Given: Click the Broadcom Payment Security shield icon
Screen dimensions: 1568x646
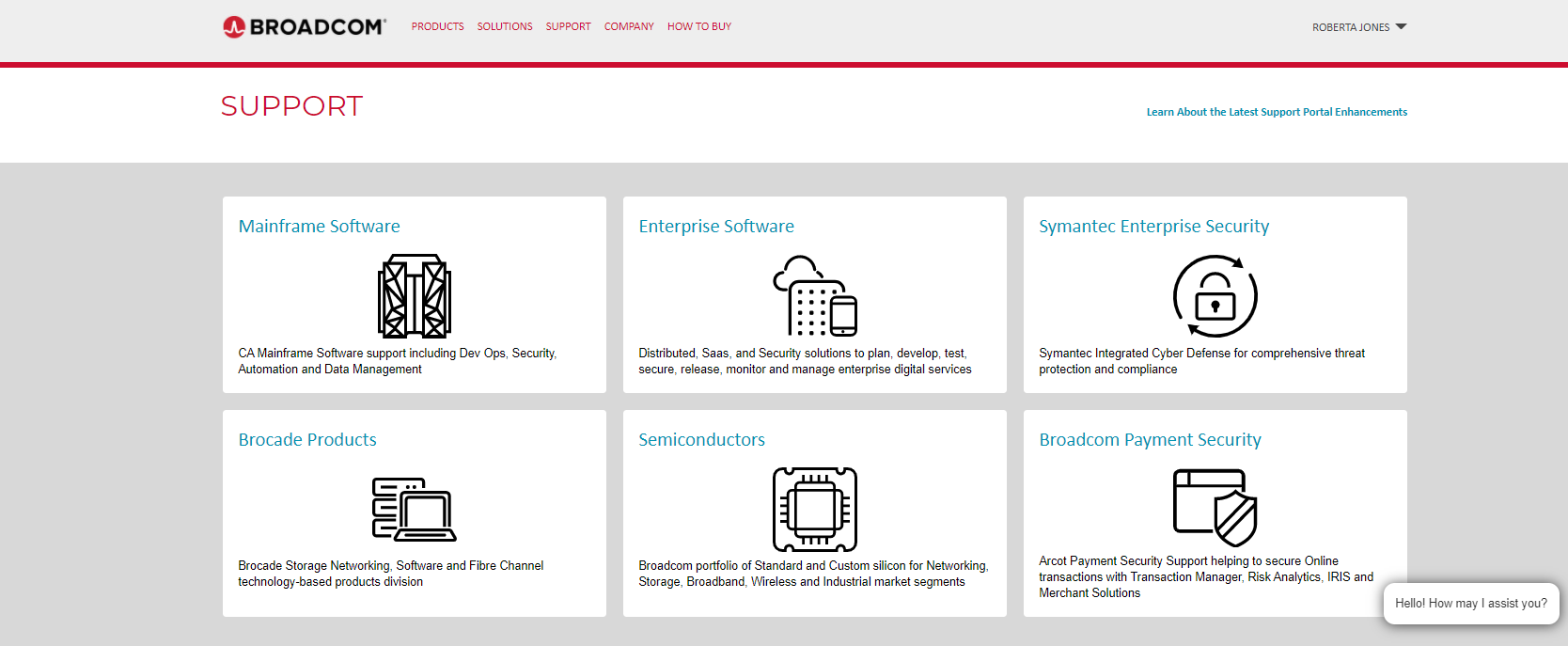Looking at the screenshot, I should (x=1215, y=508).
